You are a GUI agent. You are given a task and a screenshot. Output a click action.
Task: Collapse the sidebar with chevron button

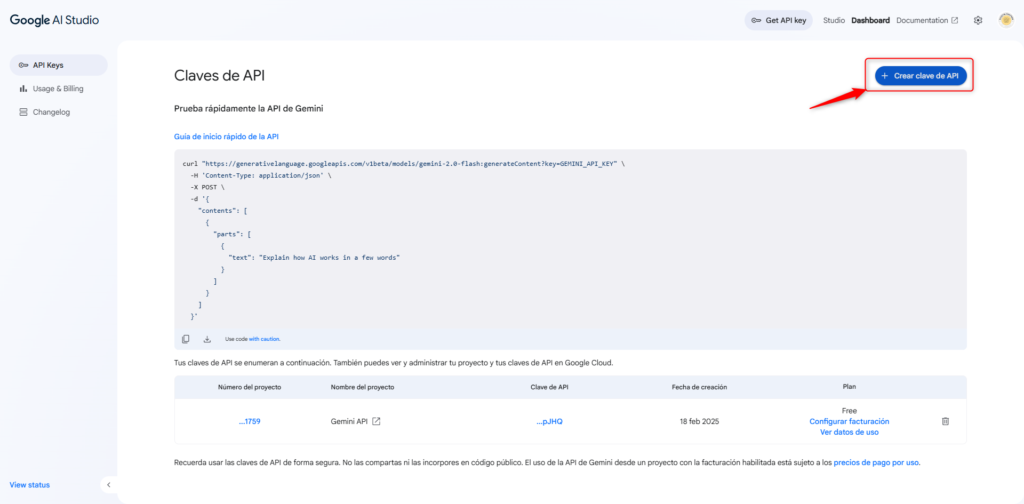[x=109, y=485]
